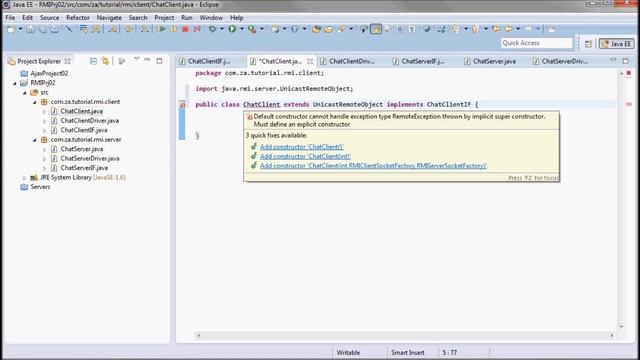This screenshot has width=640, height=360.
Task: Select the AjaxProject02 project
Action: pos(49,73)
